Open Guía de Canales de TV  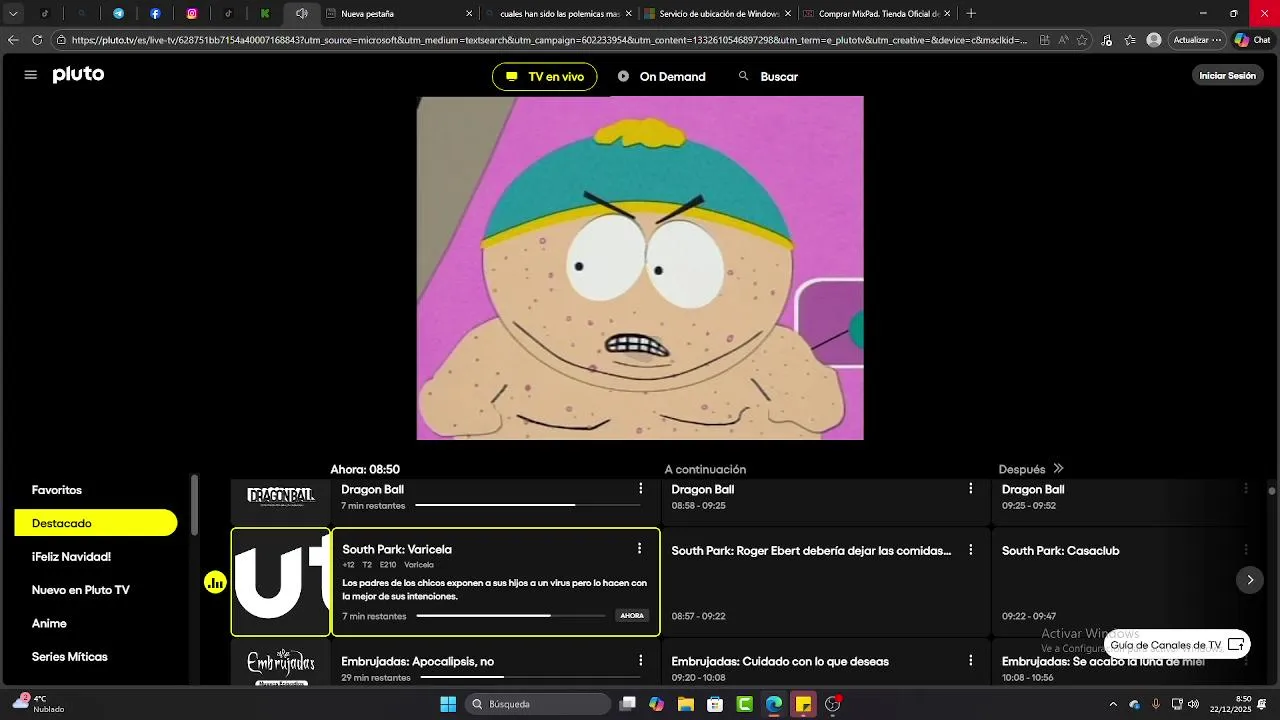coord(1177,645)
